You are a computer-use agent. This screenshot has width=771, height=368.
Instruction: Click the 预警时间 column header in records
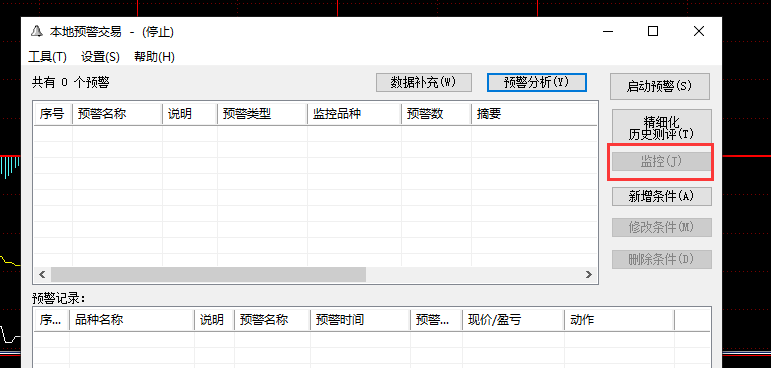[x=360, y=320]
